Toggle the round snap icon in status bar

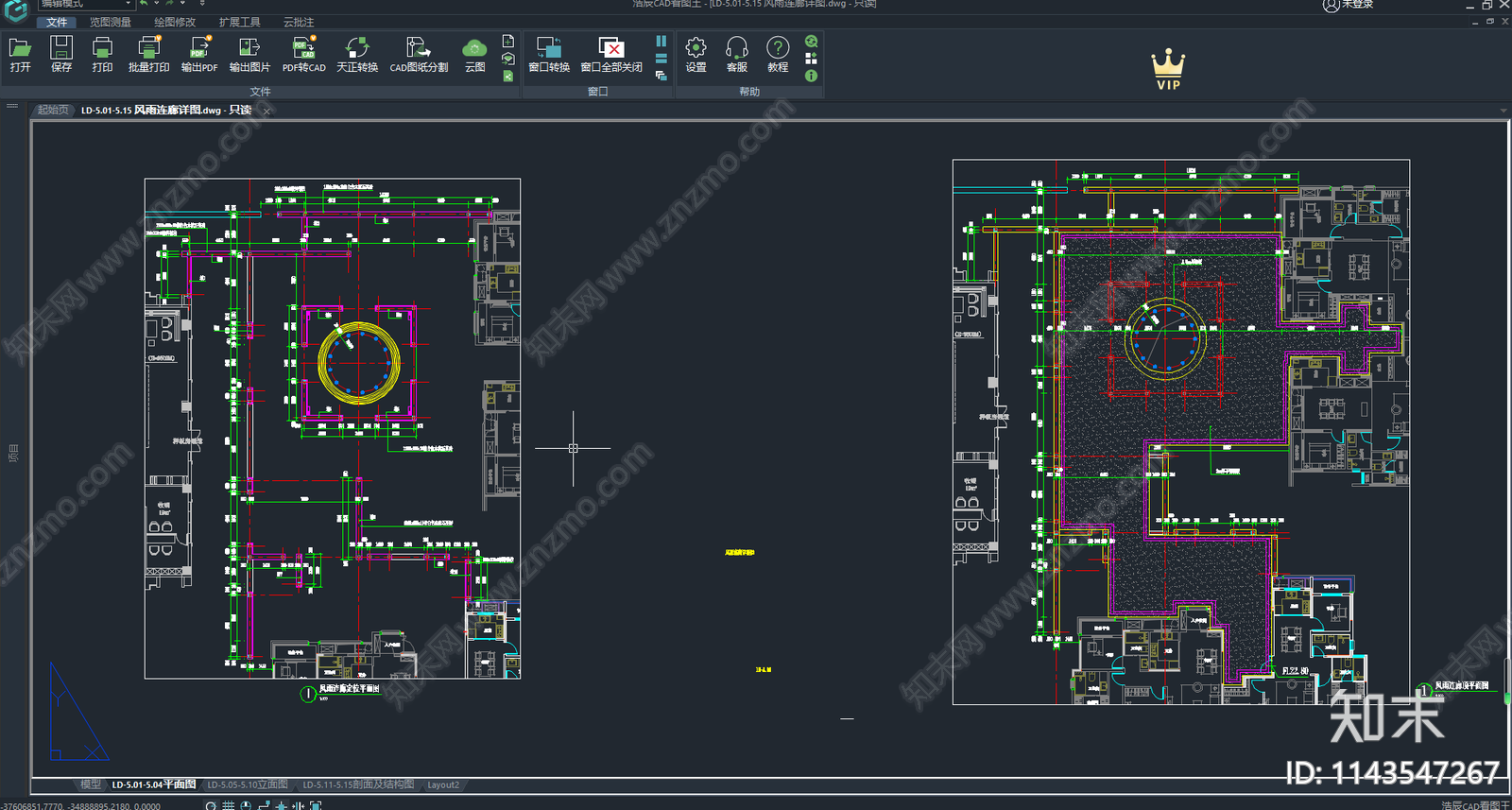(211, 805)
